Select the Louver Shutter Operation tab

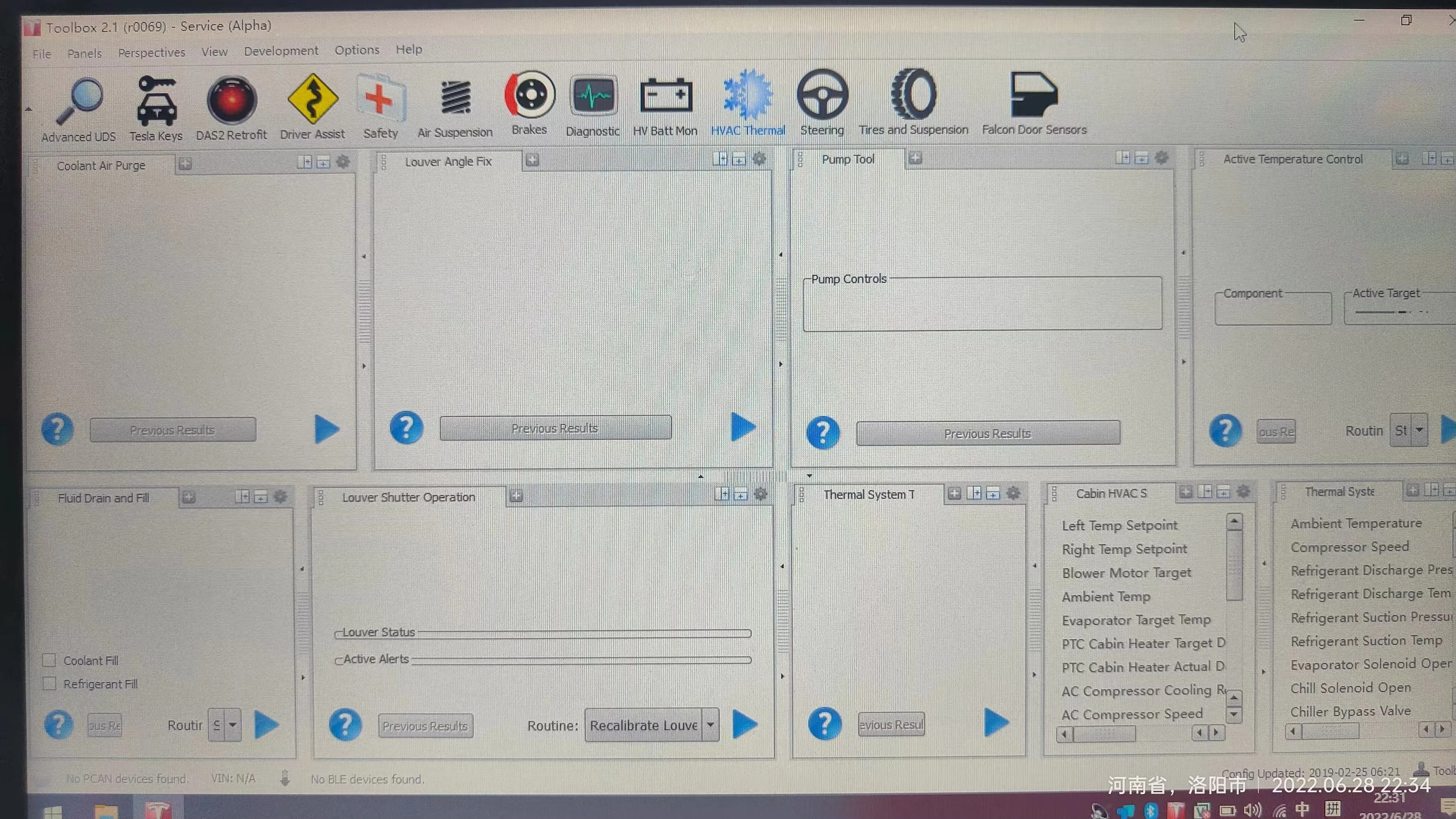coord(408,497)
